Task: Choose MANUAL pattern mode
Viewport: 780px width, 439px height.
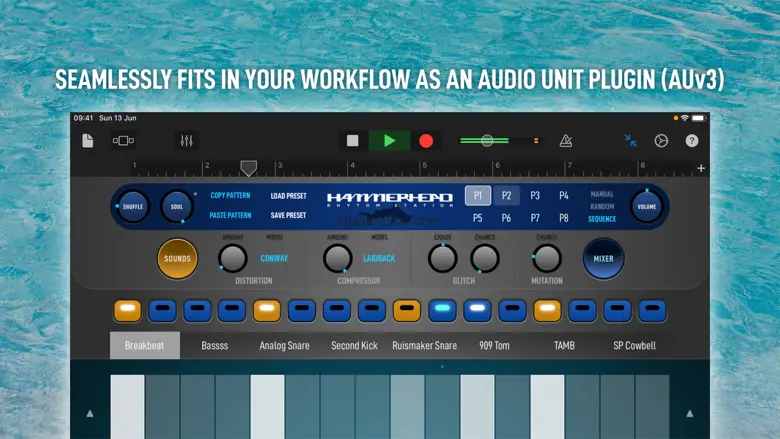Action: tap(602, 194)
